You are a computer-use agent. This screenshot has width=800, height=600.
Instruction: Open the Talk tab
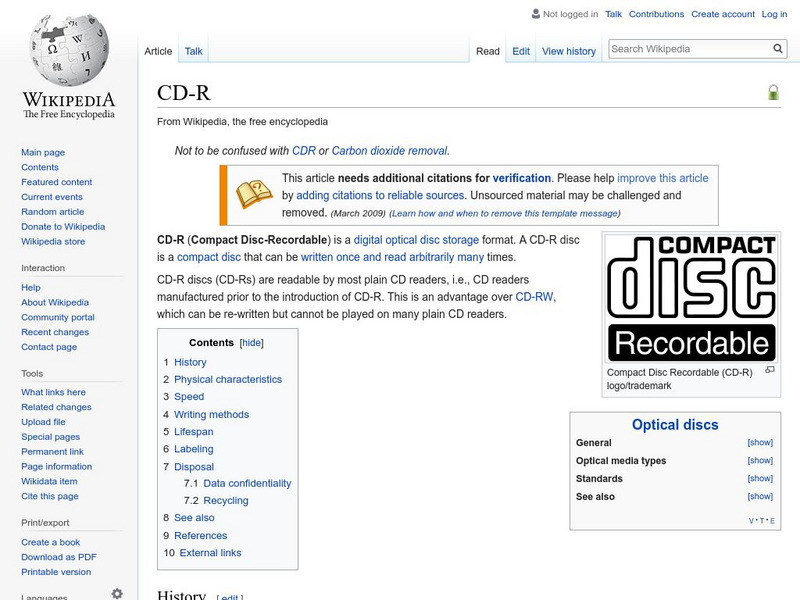tap(193, 51)
